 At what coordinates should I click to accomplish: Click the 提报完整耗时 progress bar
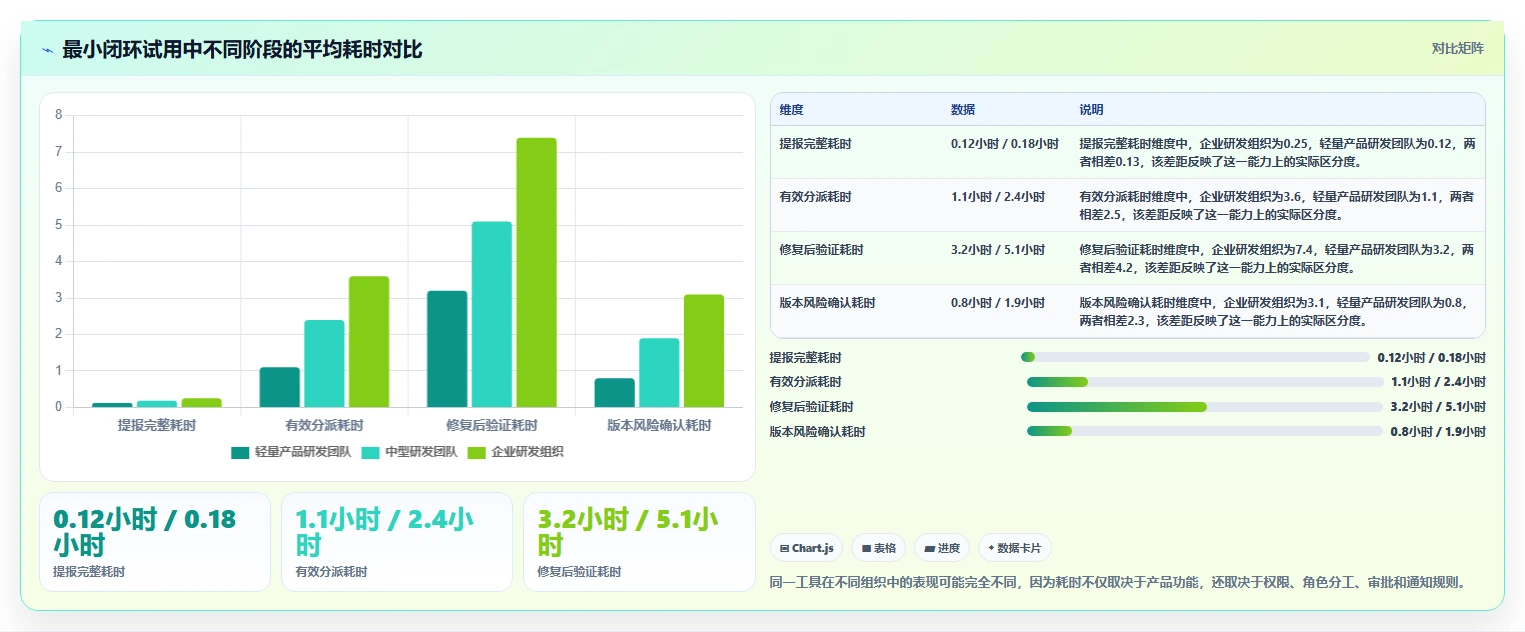pyautogui.click(x=1195, y=357)
